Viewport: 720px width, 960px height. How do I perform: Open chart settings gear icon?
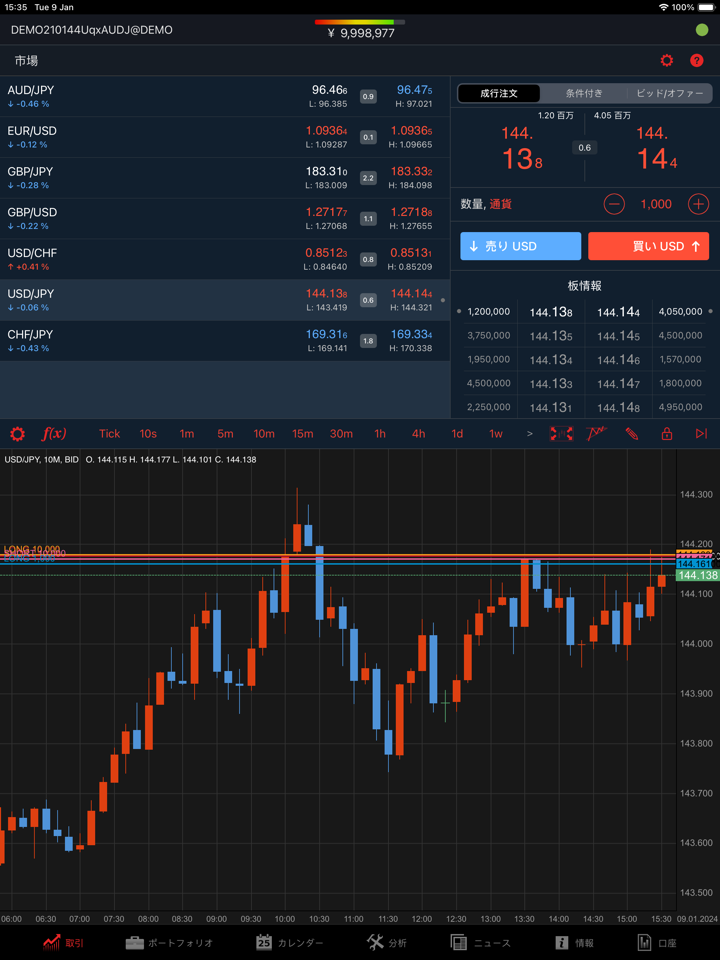[x=17, y=434]
